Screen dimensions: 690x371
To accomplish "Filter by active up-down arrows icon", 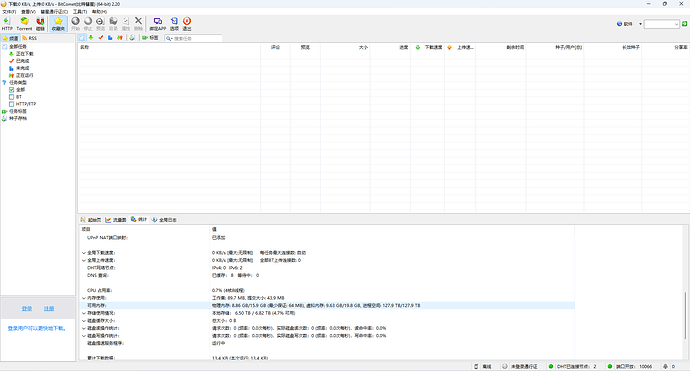I will (120, 38).
